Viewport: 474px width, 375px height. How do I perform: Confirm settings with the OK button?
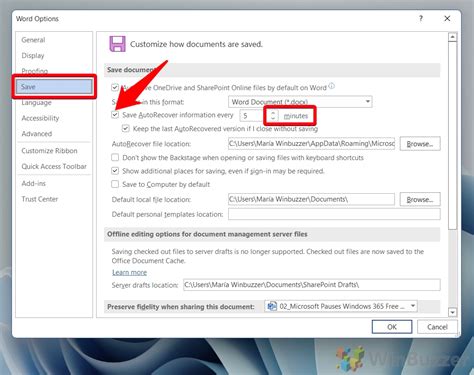click(x=392, y=327)
